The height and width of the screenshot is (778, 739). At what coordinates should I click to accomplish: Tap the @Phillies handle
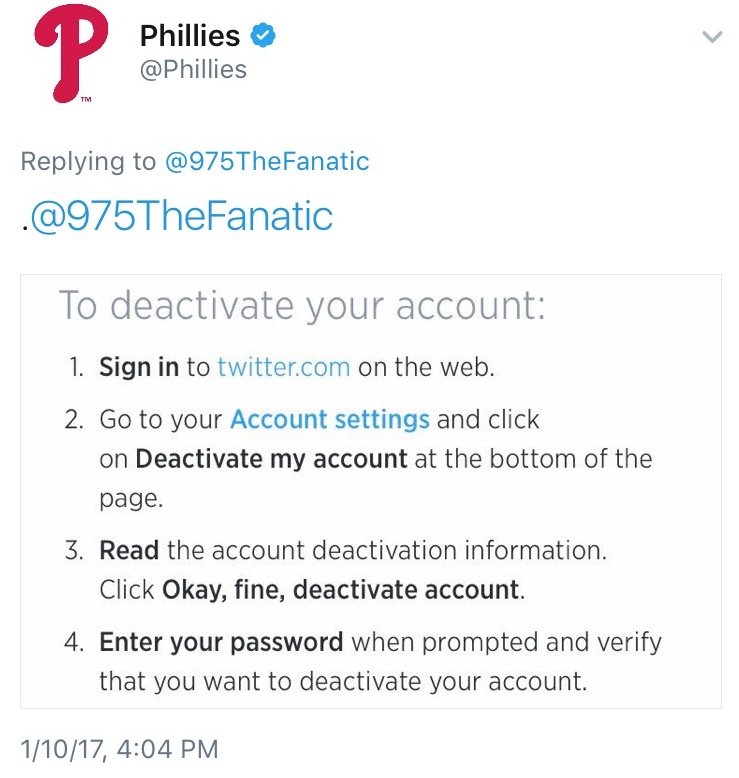tap(193, 69)
